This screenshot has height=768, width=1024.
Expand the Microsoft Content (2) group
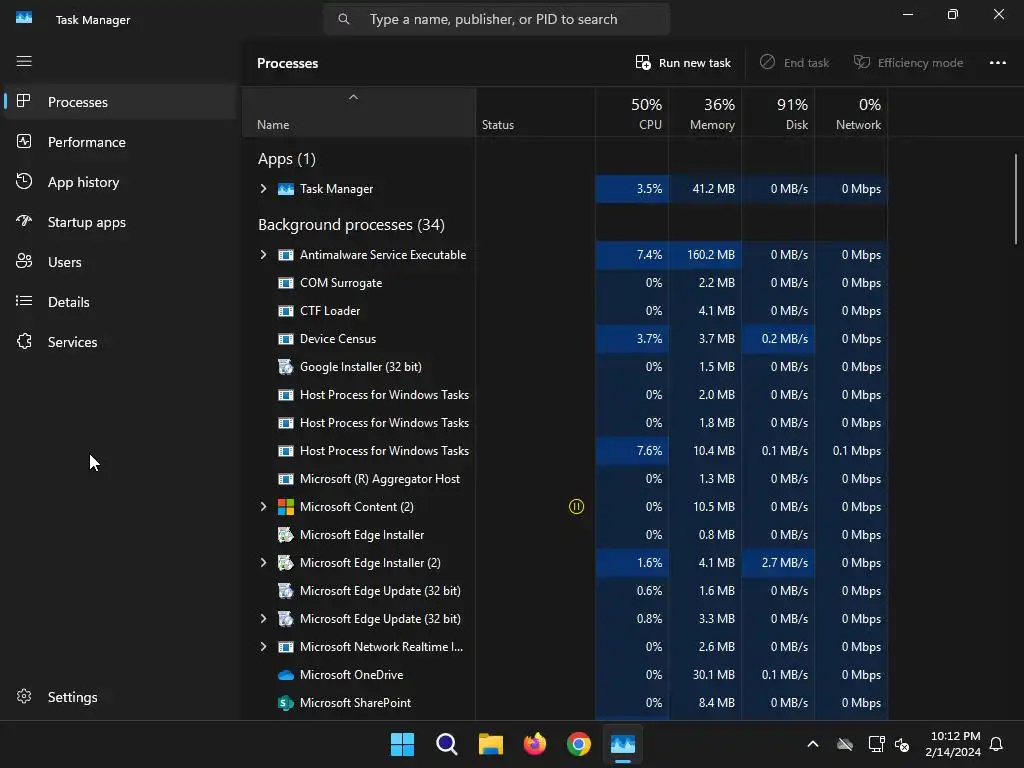[263, 507]
